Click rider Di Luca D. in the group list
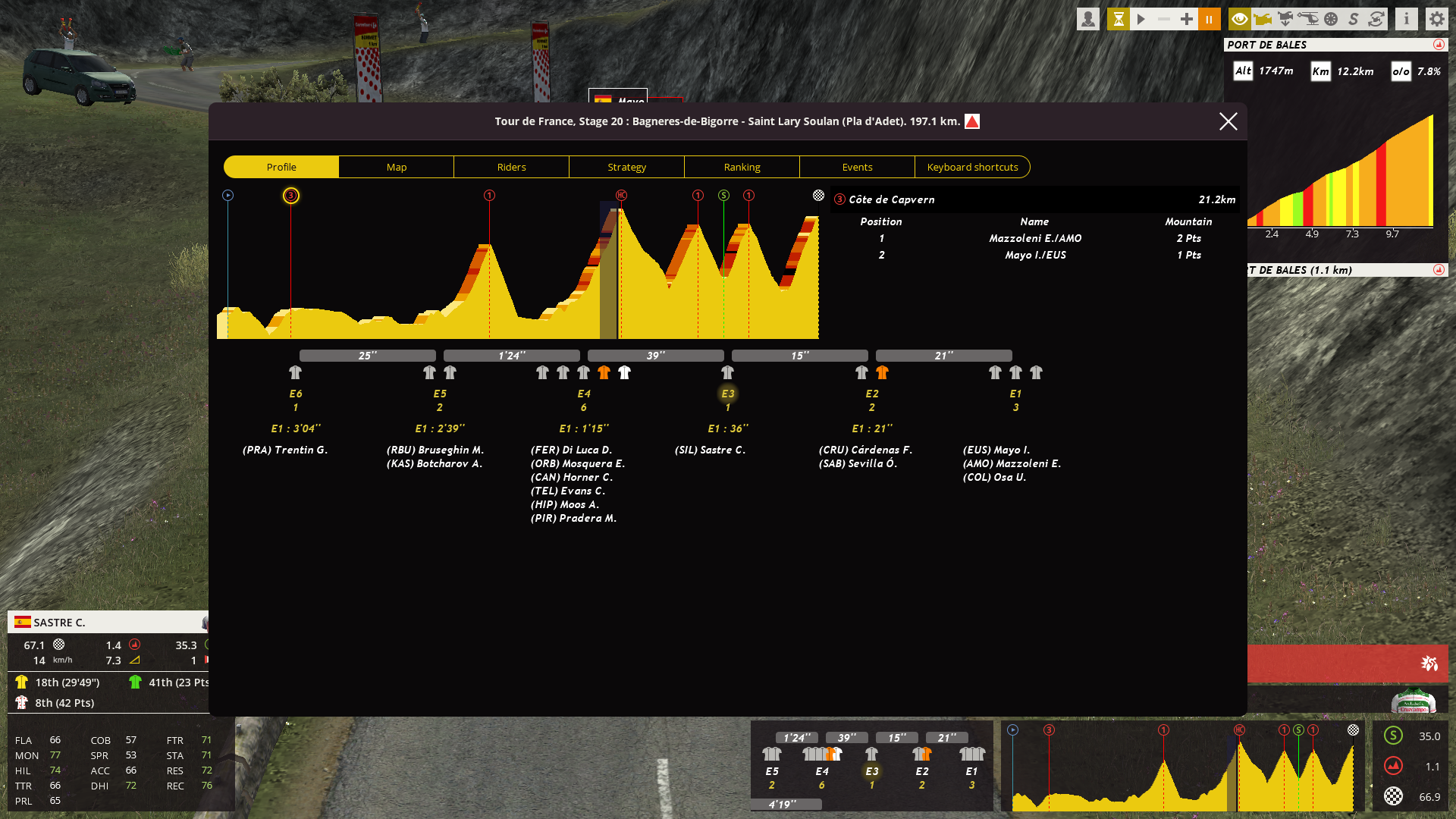1456x819 pixels. pos(572,450)
